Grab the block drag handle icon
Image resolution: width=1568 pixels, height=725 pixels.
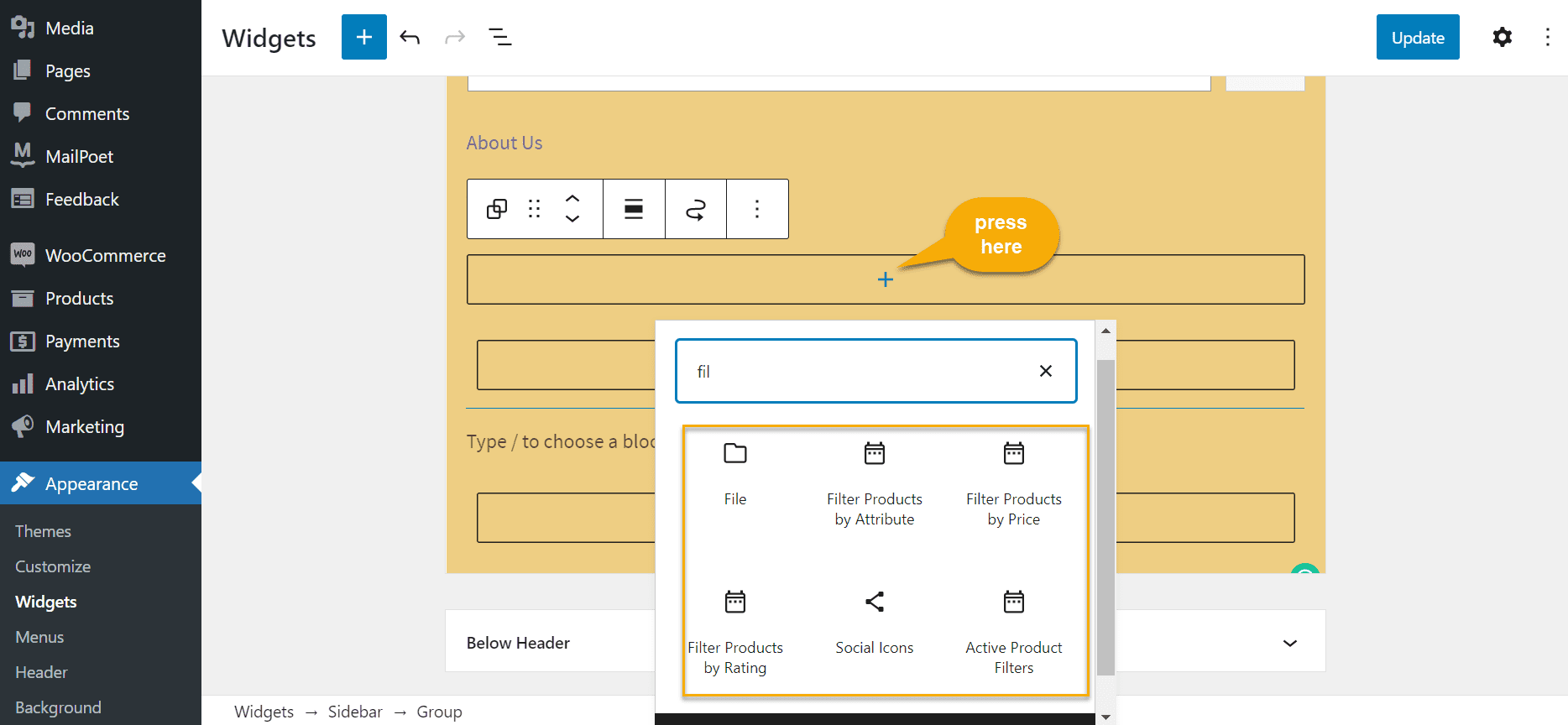point(534,209)
